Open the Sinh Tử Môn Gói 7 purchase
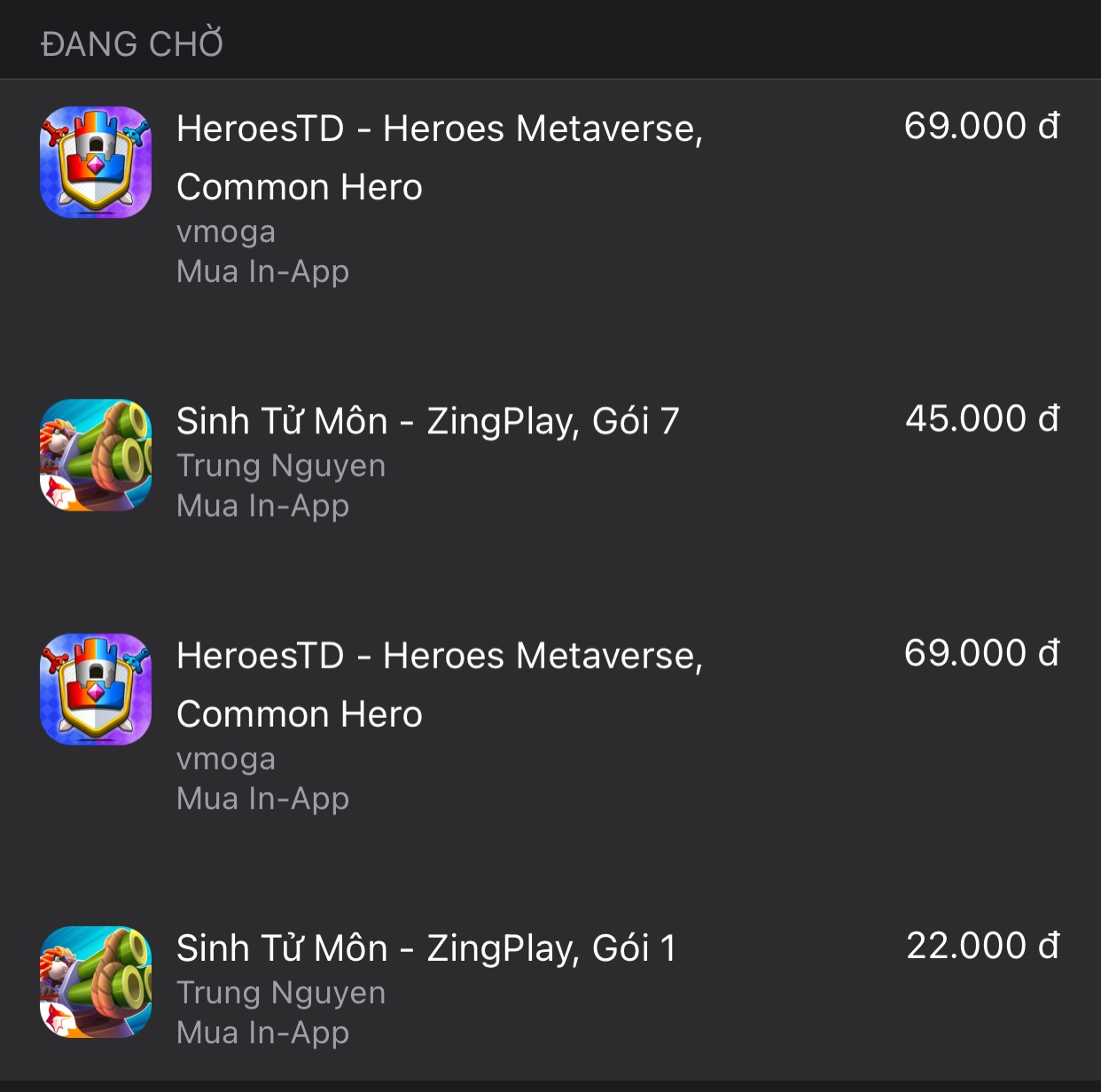1101x1092 pixels. pos(427,421)
